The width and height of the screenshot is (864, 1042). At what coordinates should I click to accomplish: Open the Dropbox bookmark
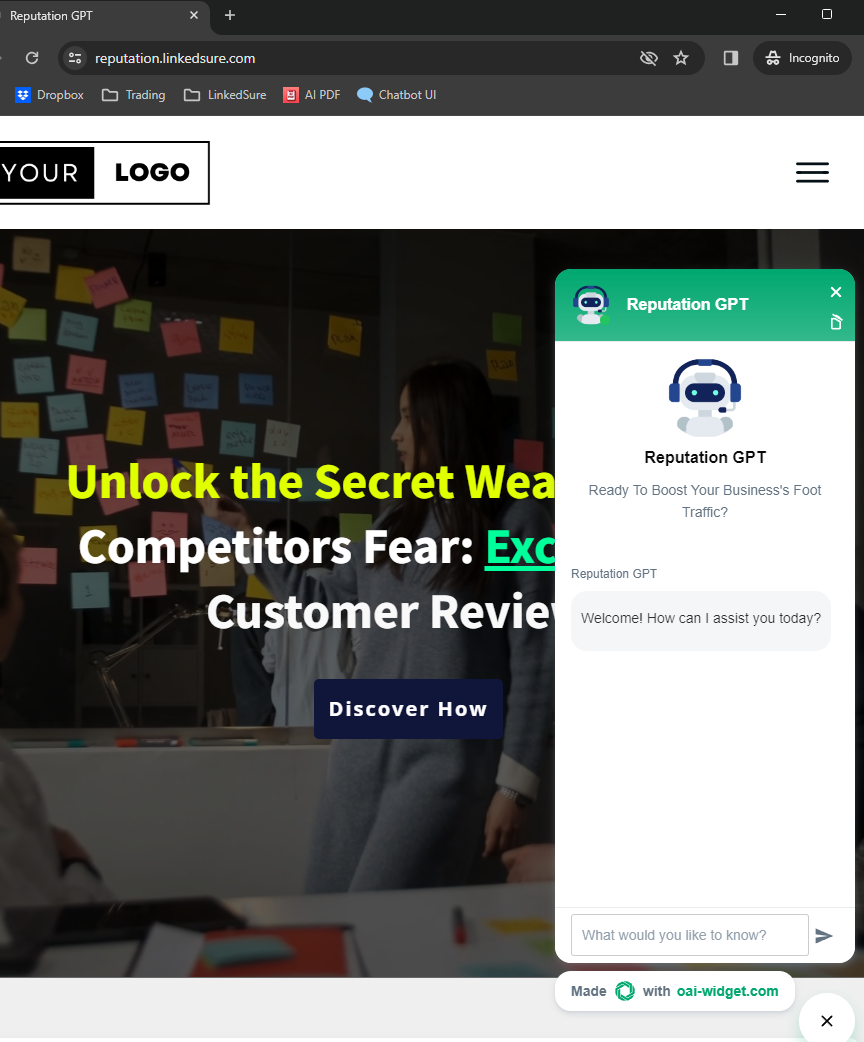50,95
